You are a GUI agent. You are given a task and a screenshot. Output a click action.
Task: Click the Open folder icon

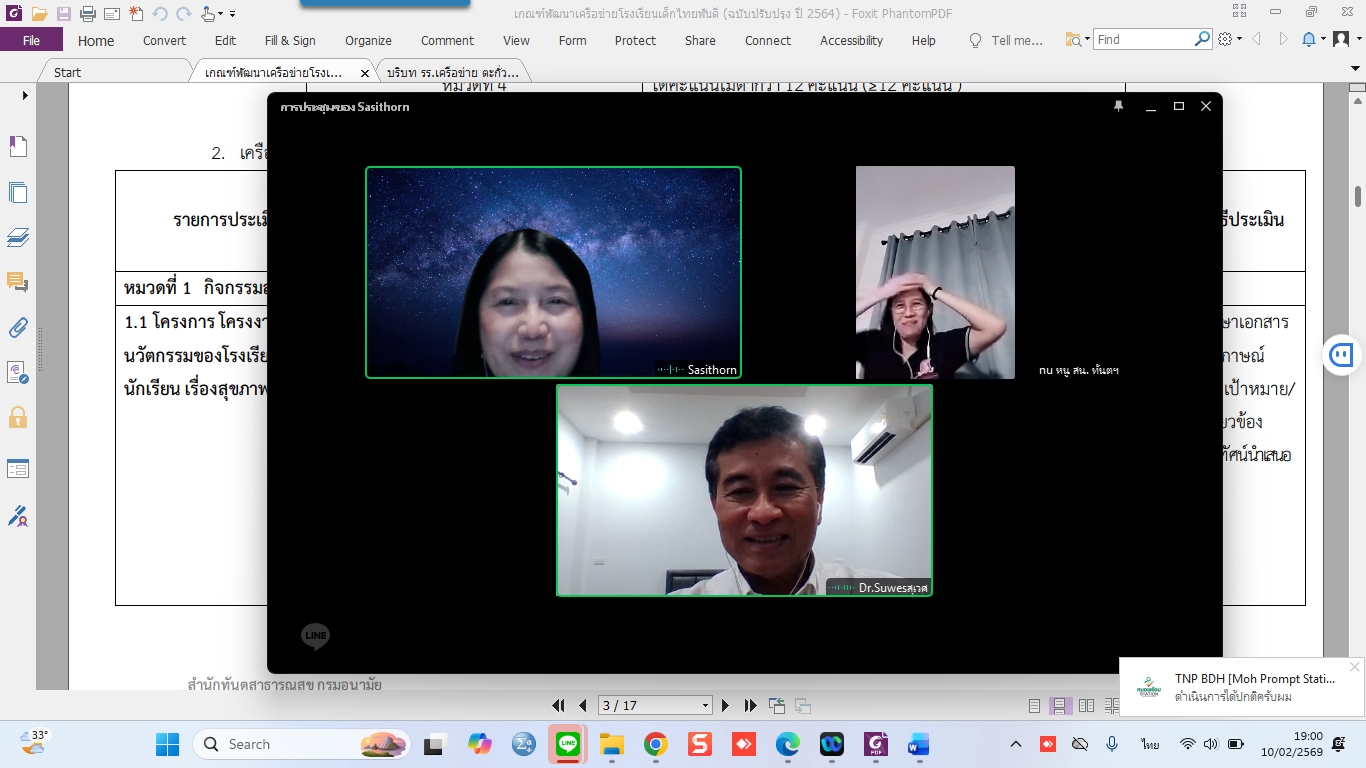(x=39, y=14)
